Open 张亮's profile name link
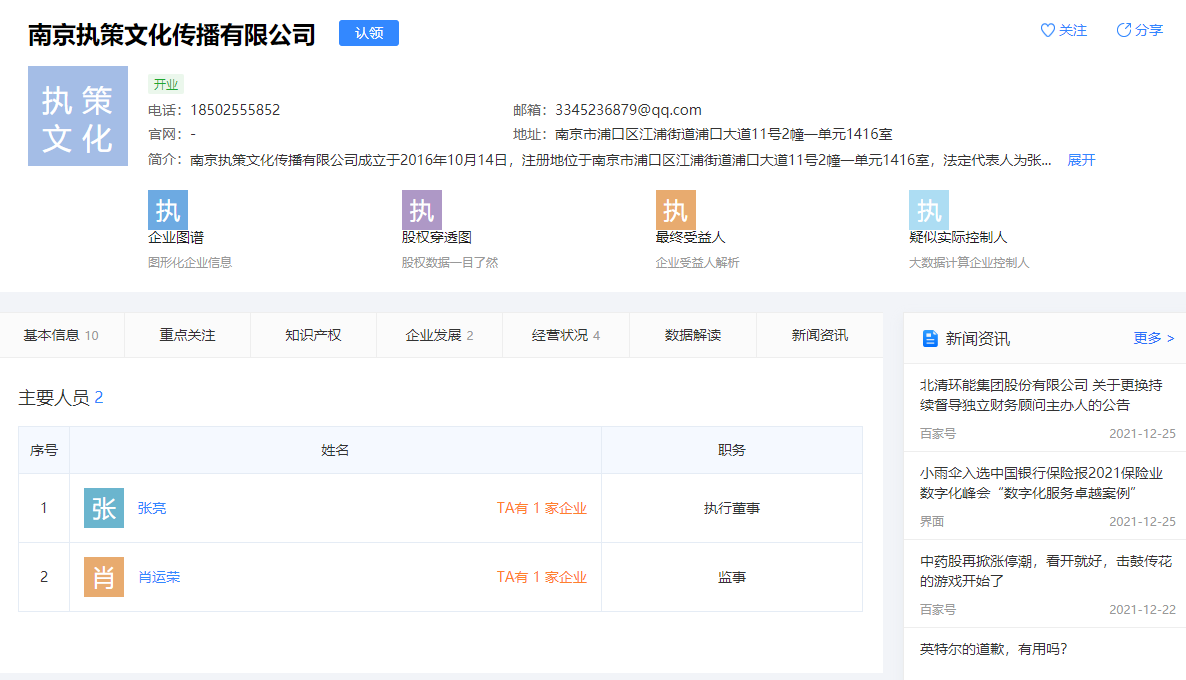This screenshot has height=680, width=1186. click(152, 508)
